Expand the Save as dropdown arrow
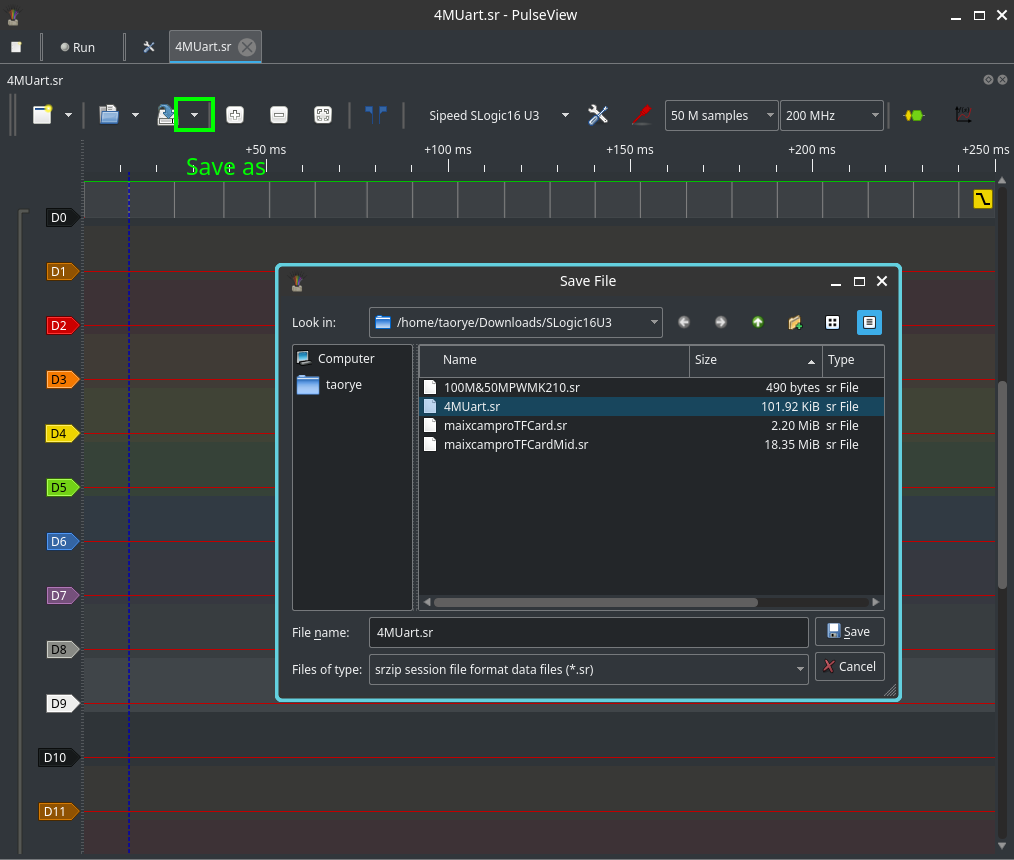1014x860 pixels. (x=195, y=115)
